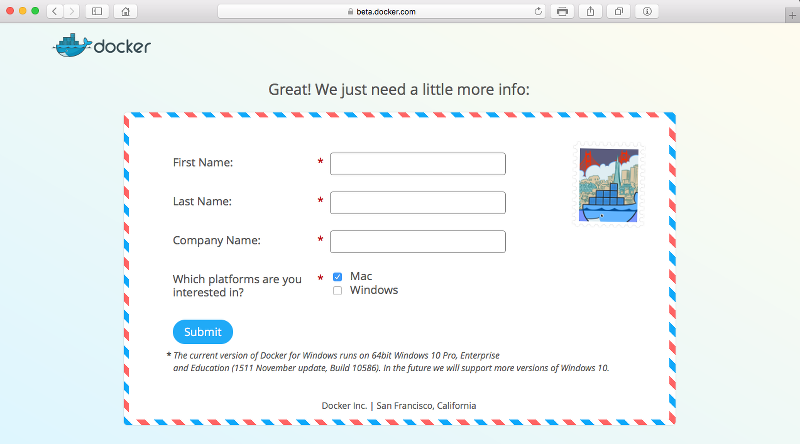Click the 'Company Name:' label
800x444 pixels.
click(x=216, y=240)
